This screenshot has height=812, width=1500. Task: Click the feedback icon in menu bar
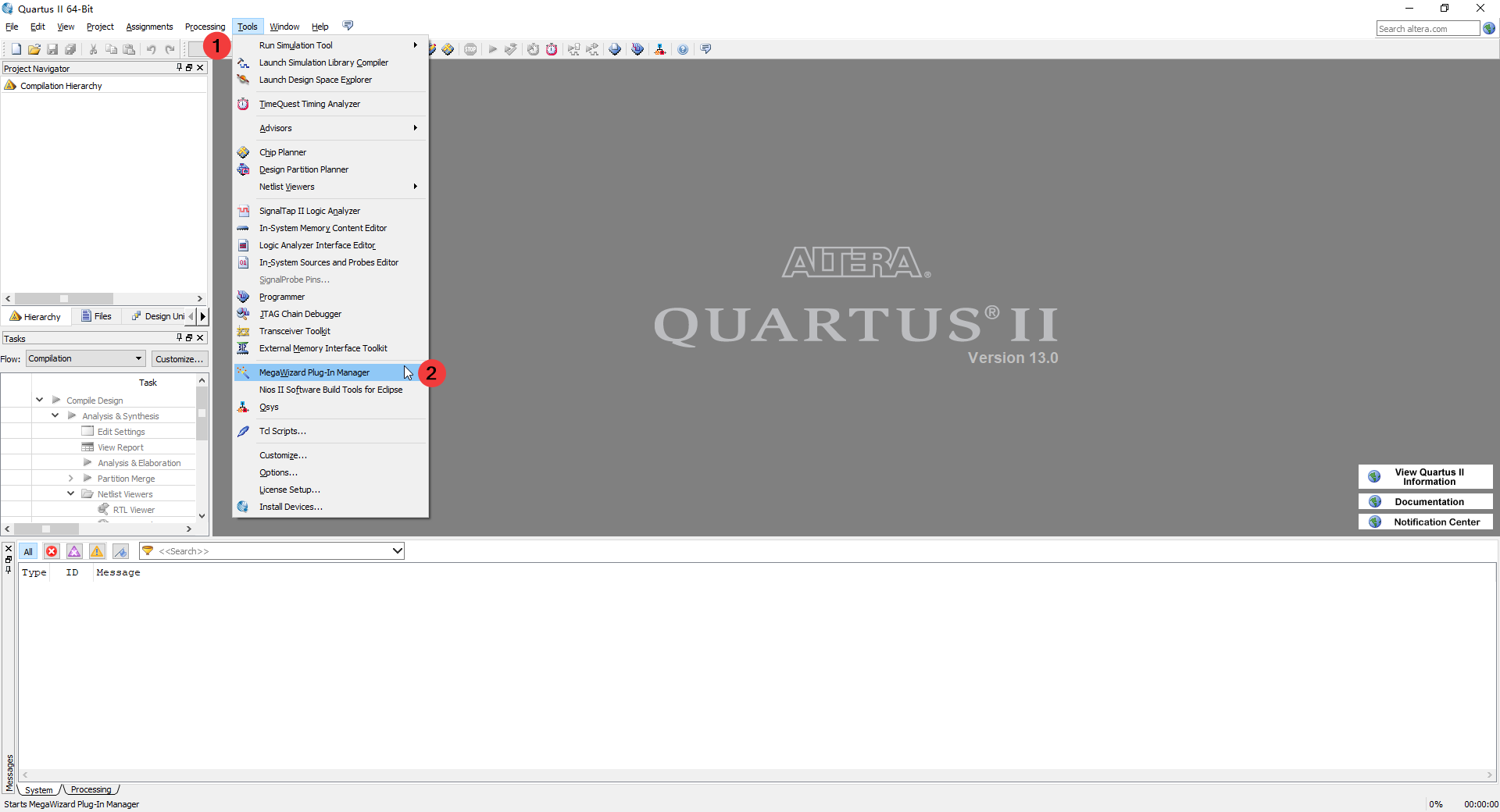point(348,26)
